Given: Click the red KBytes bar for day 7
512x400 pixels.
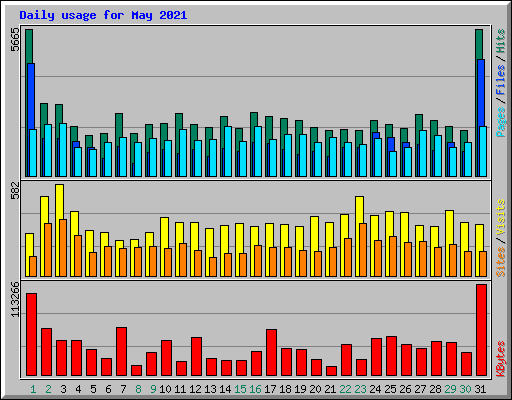Looking at the screenshot, I should 122,352.
